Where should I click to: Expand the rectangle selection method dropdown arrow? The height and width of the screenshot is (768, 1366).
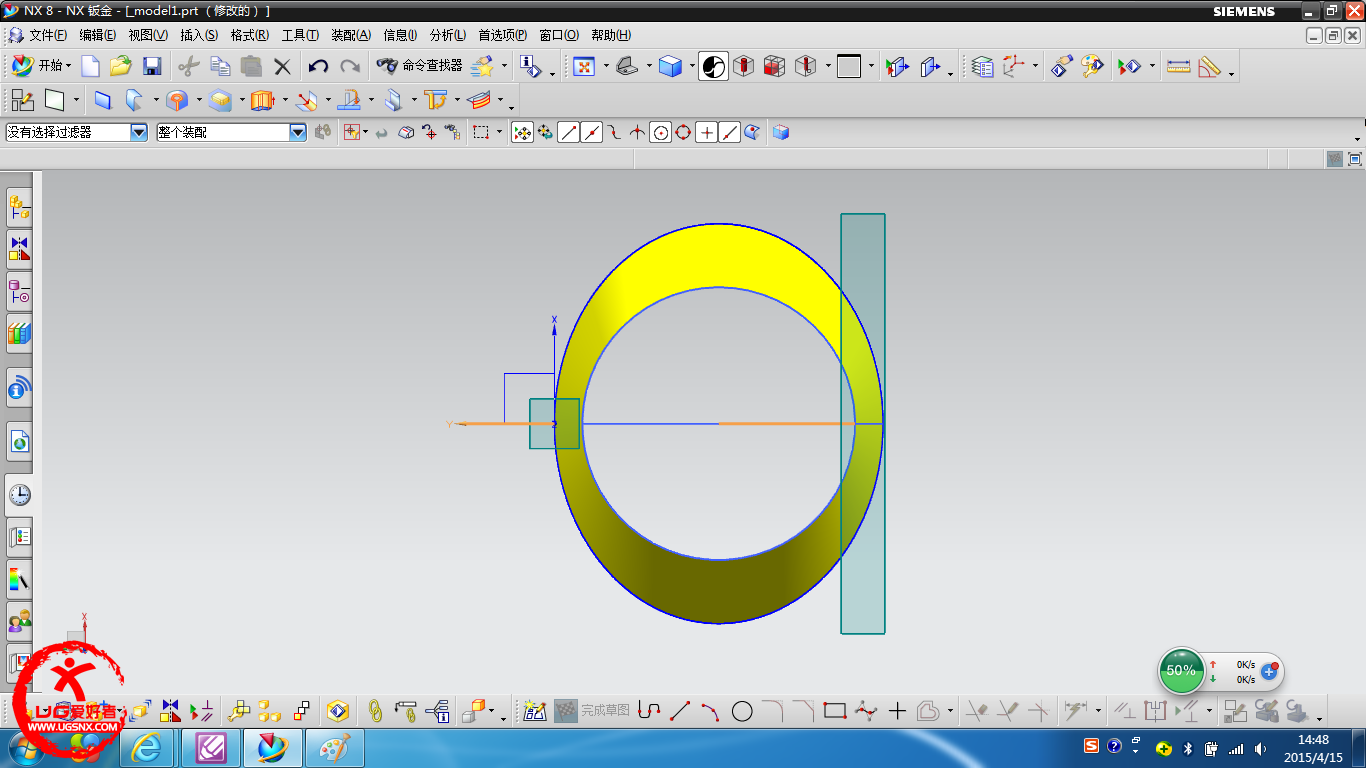pyautogui.click(x=500, y=132)
